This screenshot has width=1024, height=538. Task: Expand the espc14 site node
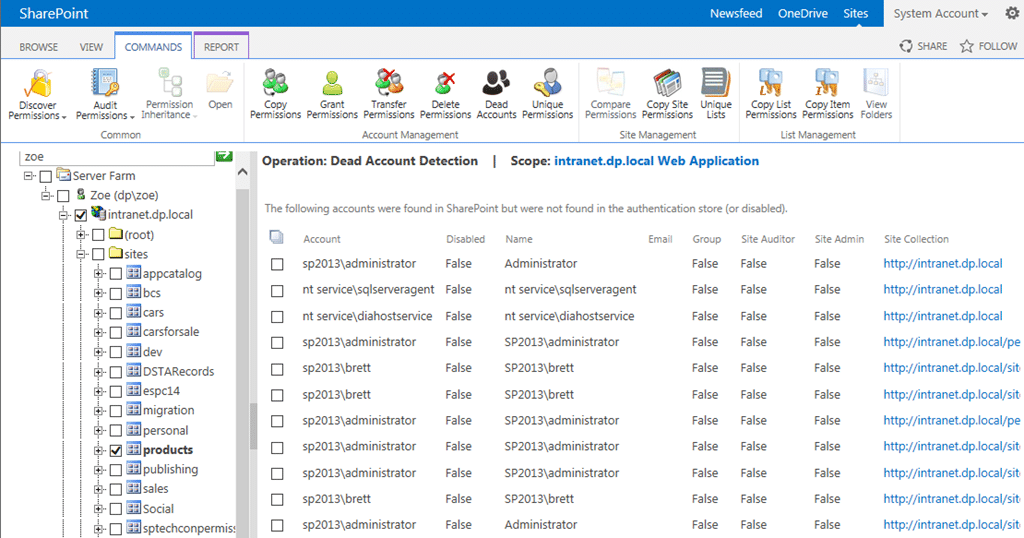coord(98,391)
